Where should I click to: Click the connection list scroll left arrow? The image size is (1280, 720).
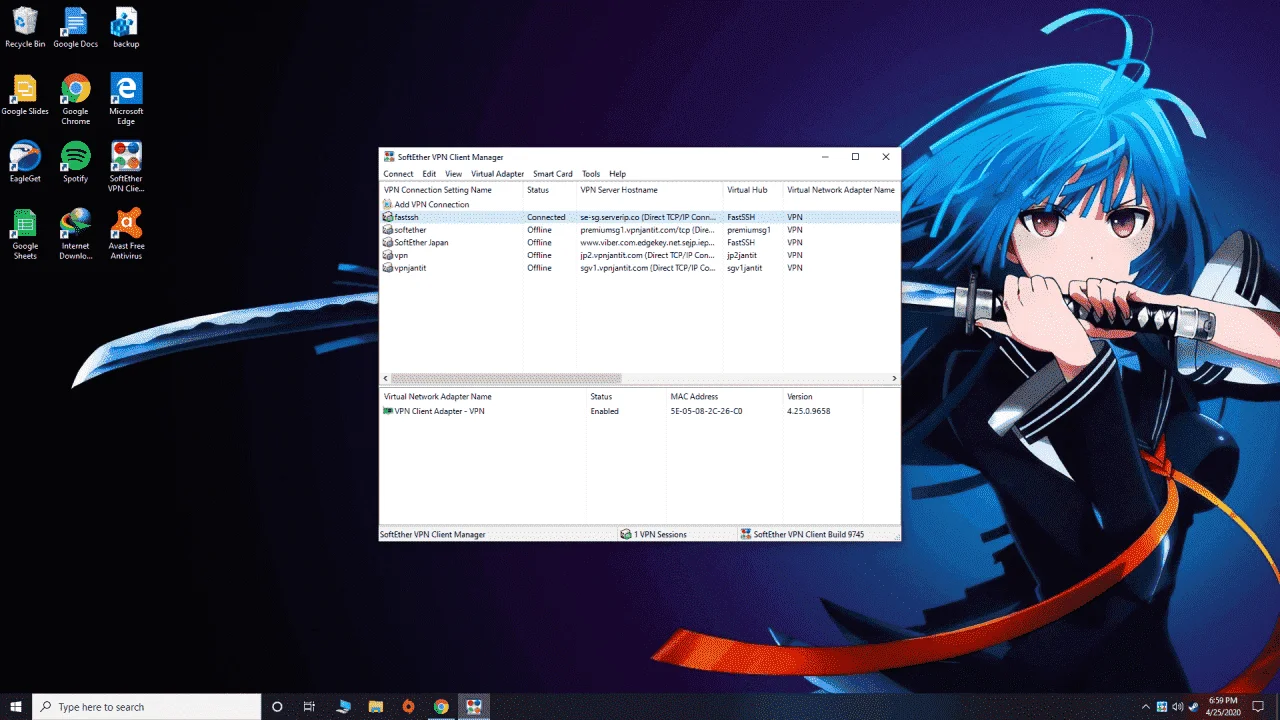pyautogui.click(x=385, y=378)
